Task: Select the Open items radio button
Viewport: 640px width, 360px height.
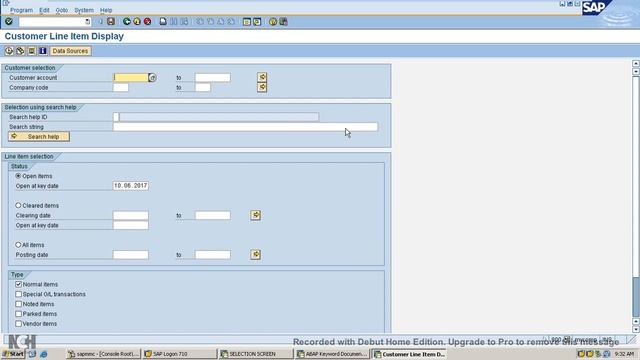Action: coord(18,176)
